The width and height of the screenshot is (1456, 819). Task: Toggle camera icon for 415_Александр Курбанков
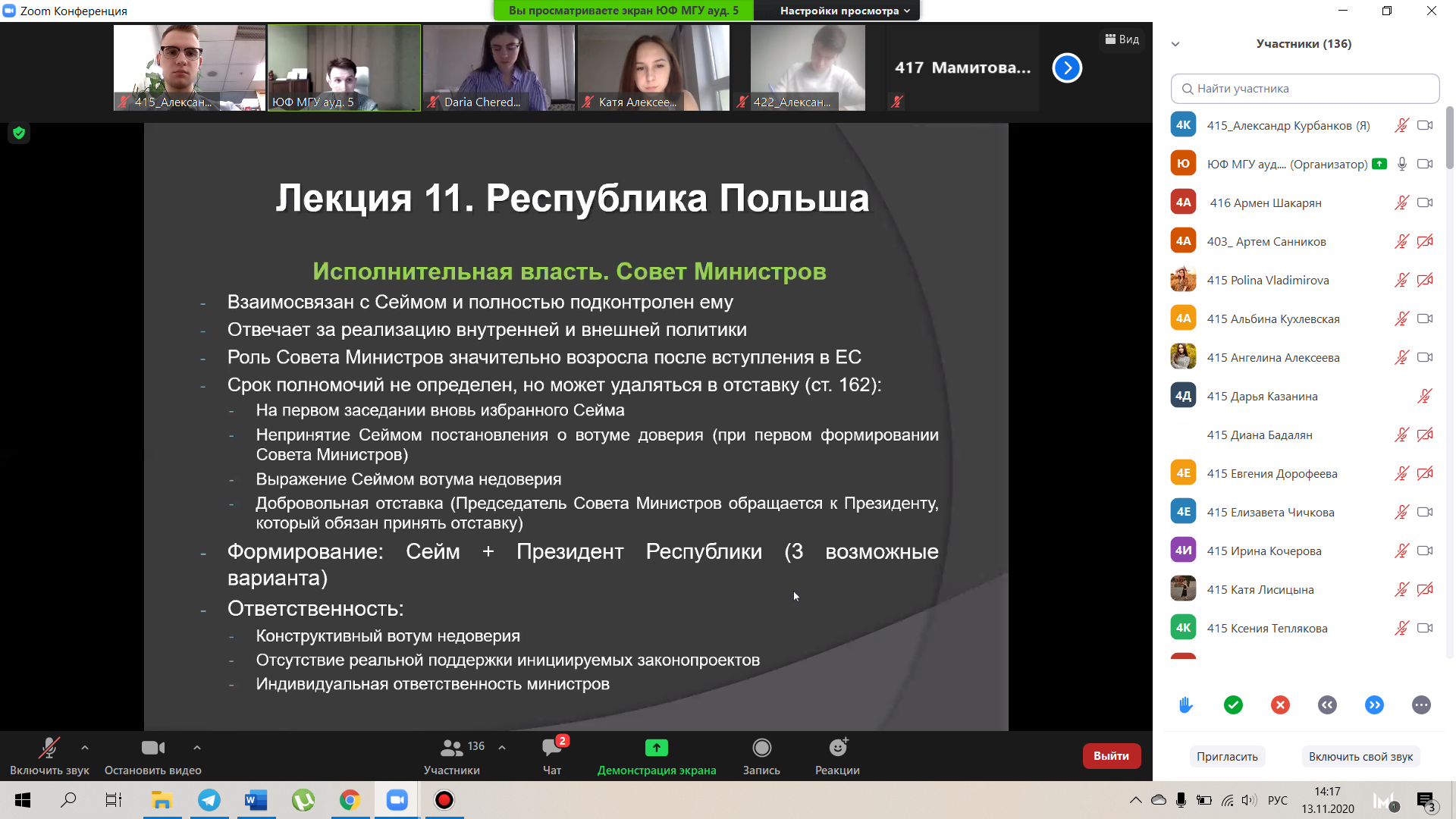[x=1425, y=125]
